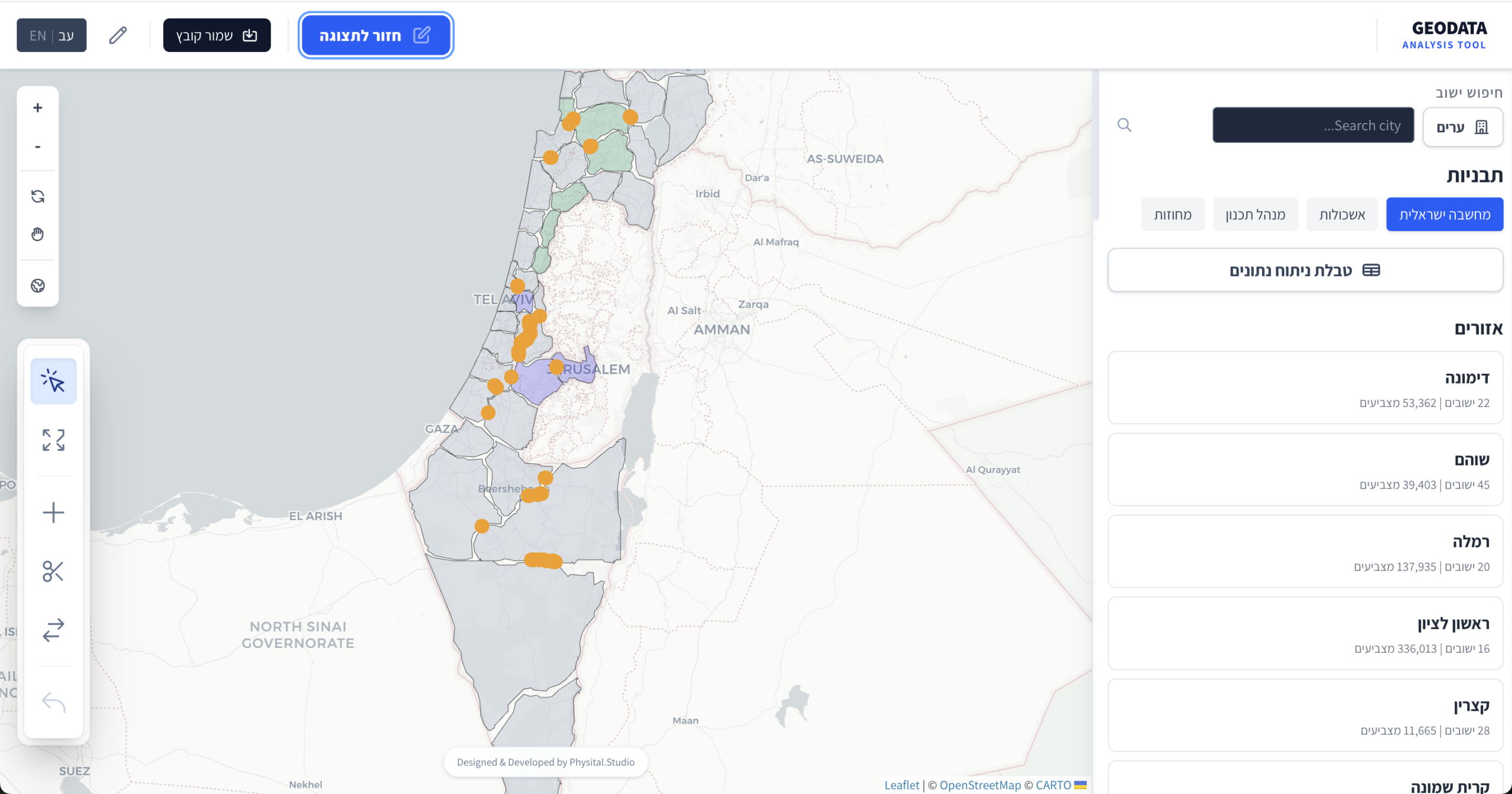Screen dimensions: 1512x794
Task: Open the טבלת ניתוח נתונים data table
Action: click(x=1305, y=270)
